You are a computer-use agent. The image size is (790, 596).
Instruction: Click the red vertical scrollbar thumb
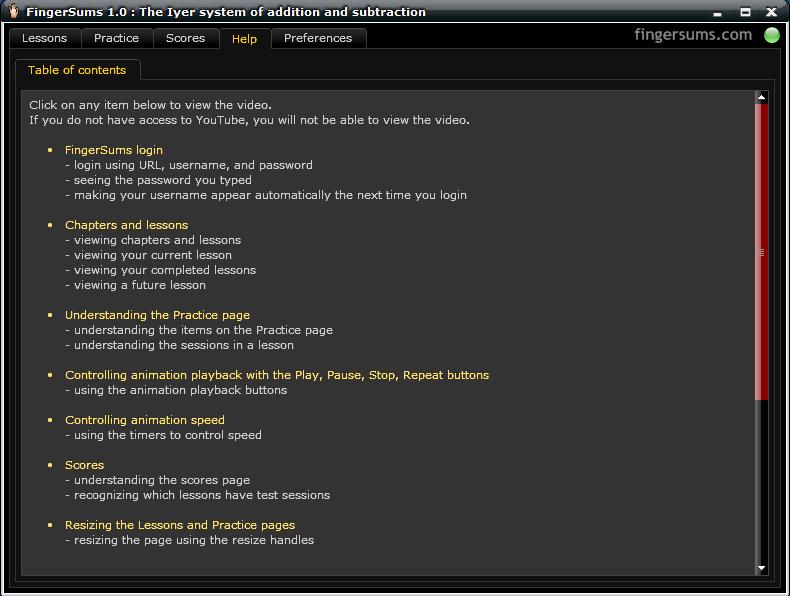(x=762, y=252)
